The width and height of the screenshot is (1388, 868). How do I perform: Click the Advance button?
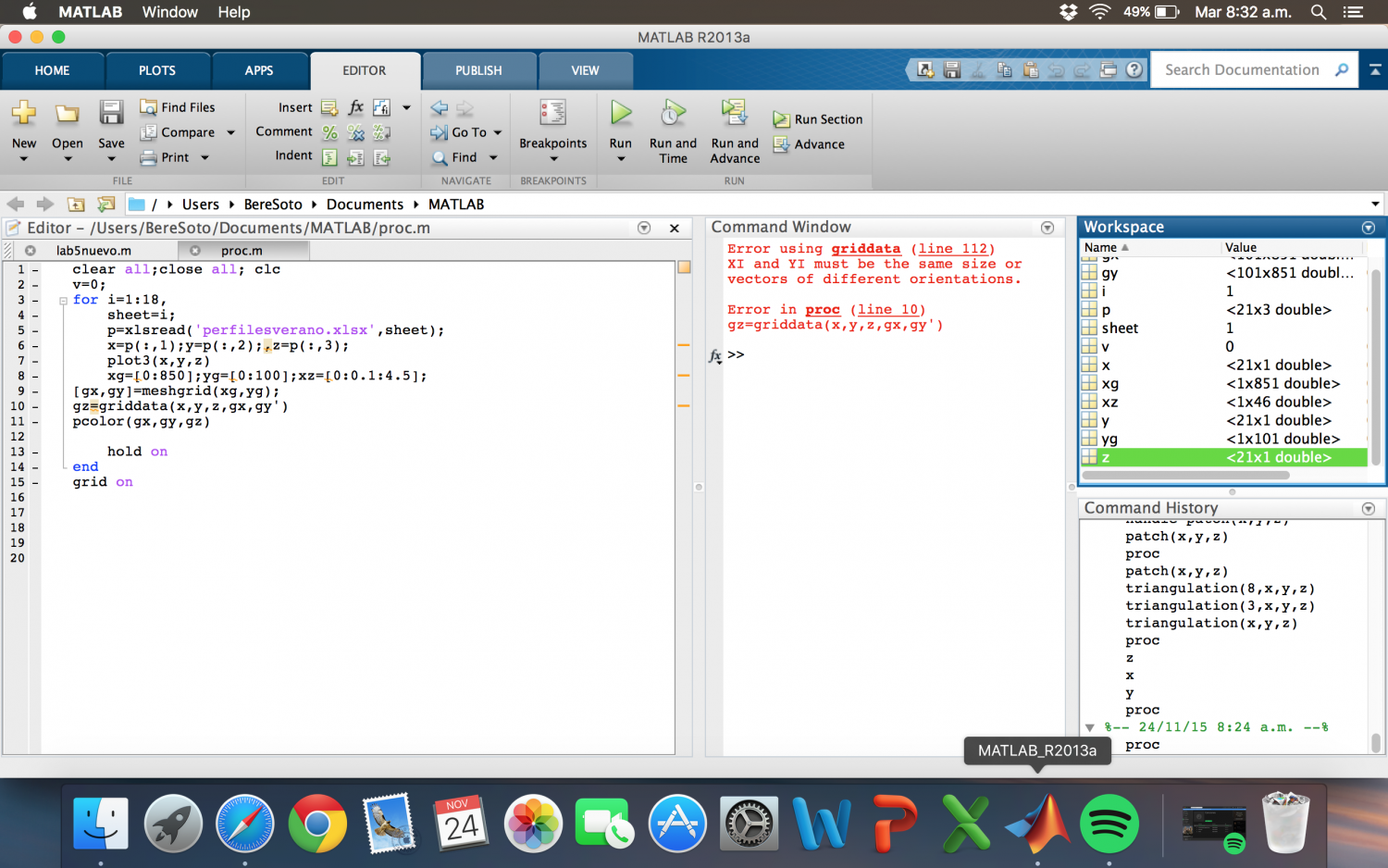[x=809, y=144]
